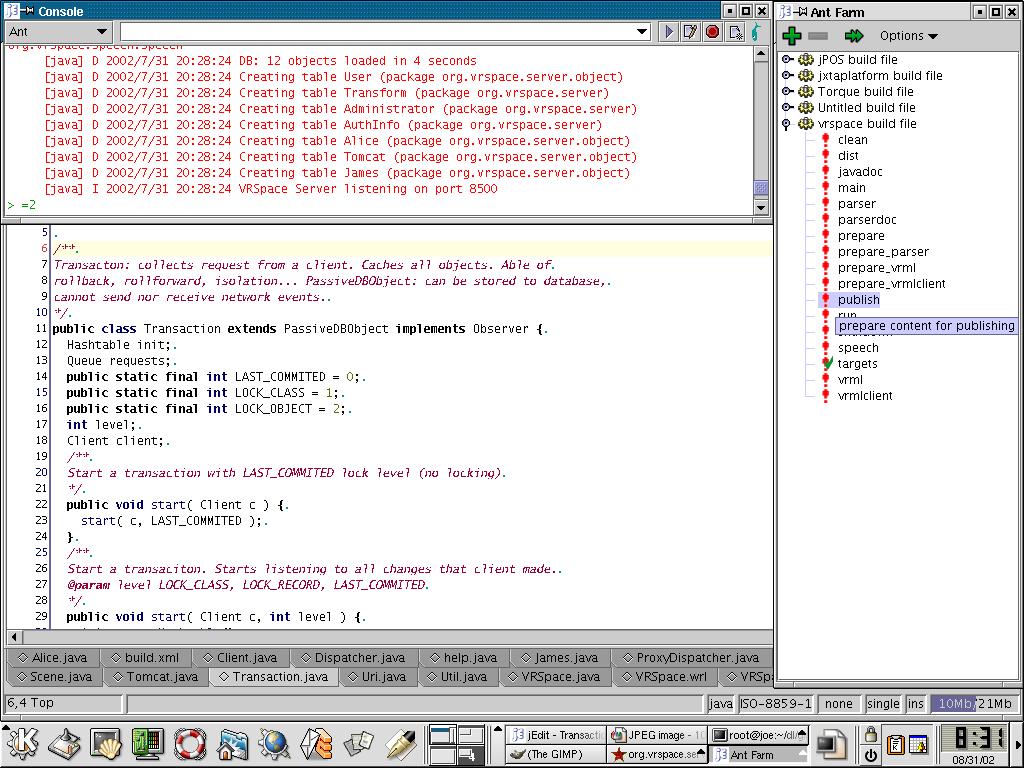Toggle the 'none' folding mode in status bar
Screen dimensions: 1024x768
838,704
